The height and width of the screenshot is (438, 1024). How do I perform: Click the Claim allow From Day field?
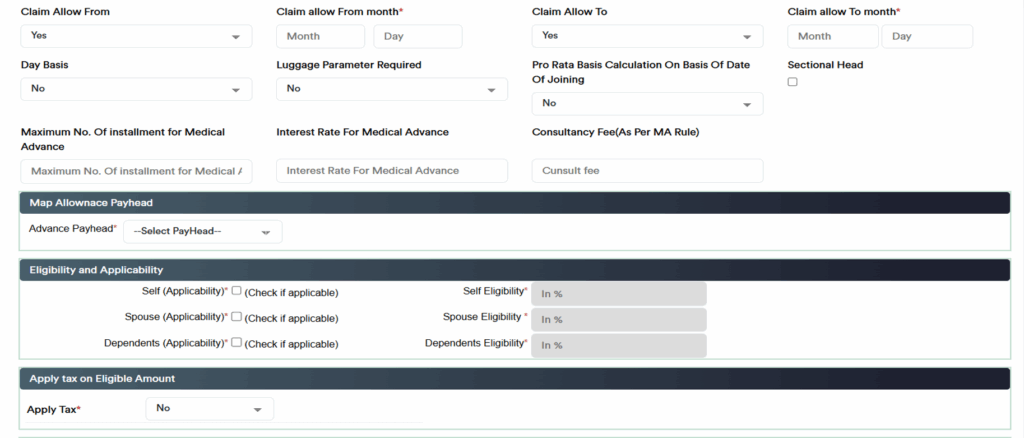[417, 37]
